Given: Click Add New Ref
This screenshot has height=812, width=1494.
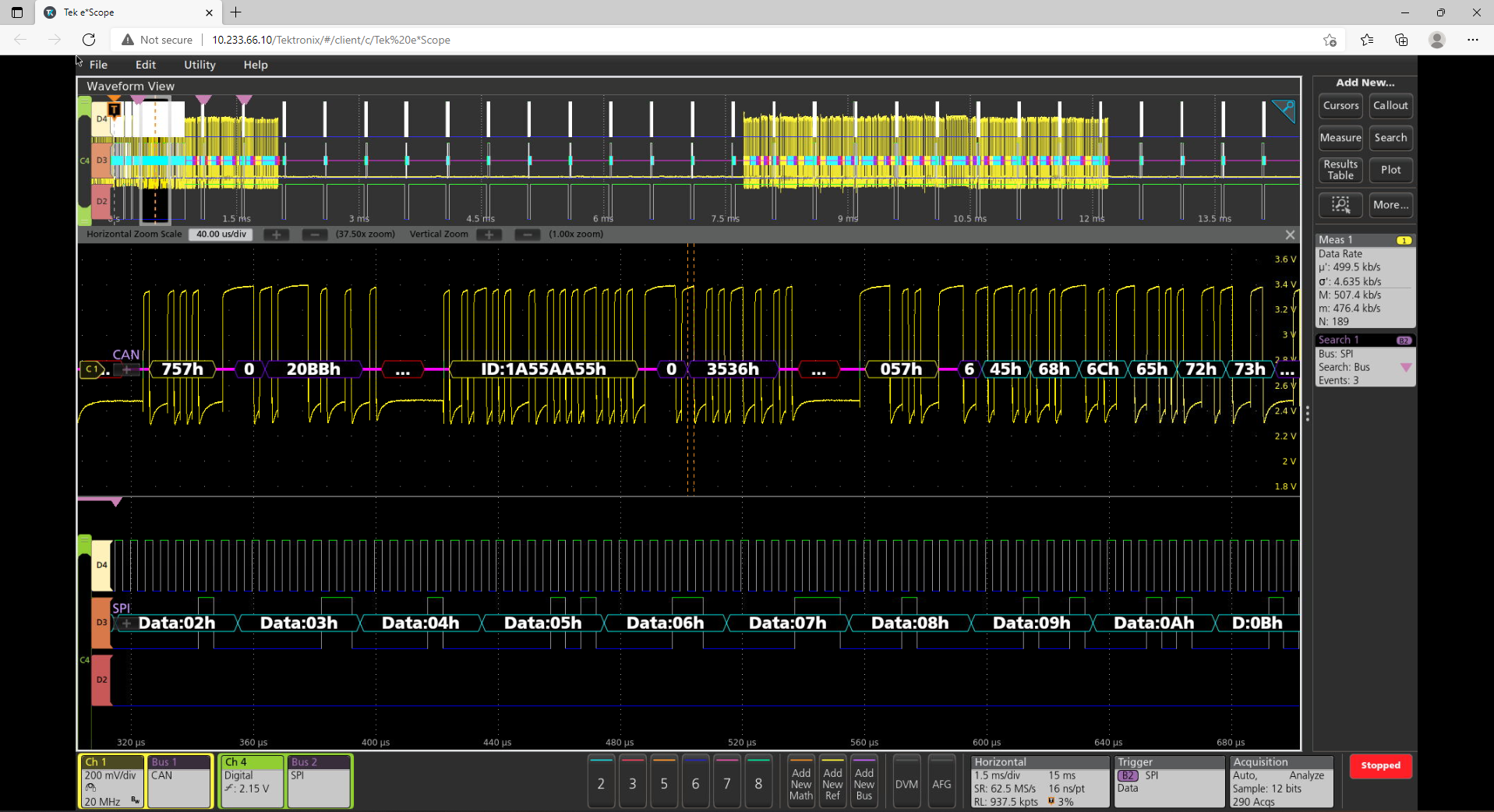Looking at the screenshot, I should pyautogui.click(x=832, y=782).
